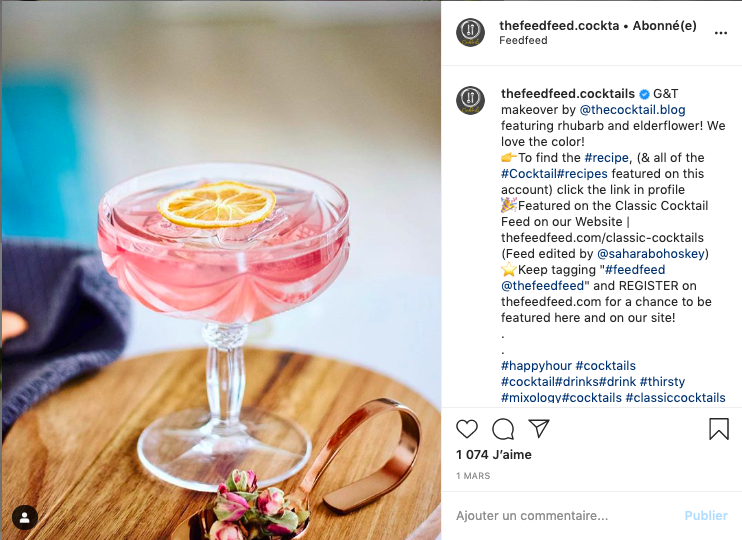Open thefeedfeed profile picture in header
Screen dimensions: 742x540
470,33
